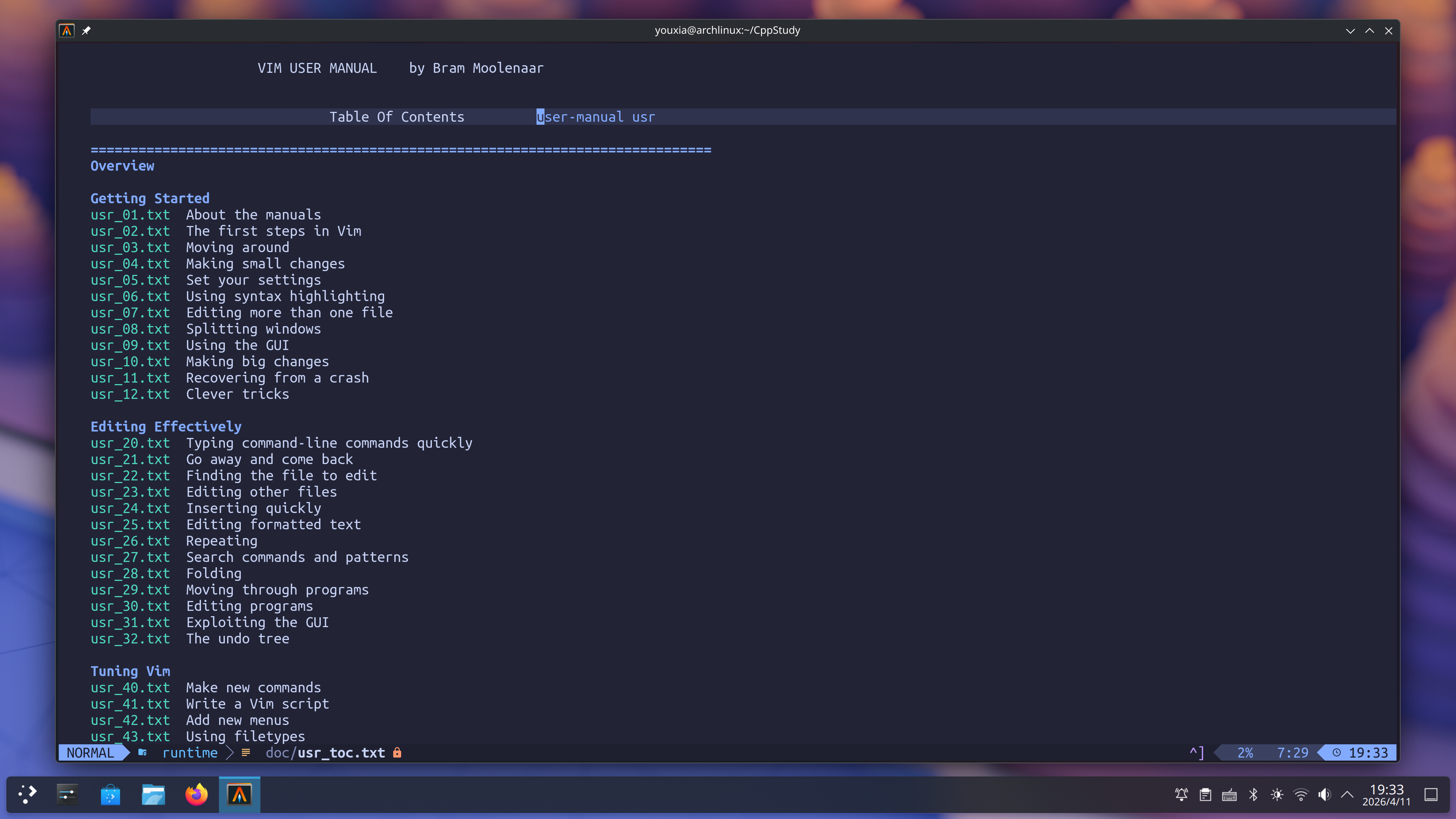Launch Firefox from the taskbar
This screenshot has height=819, width=1456.
pos(196,795)
